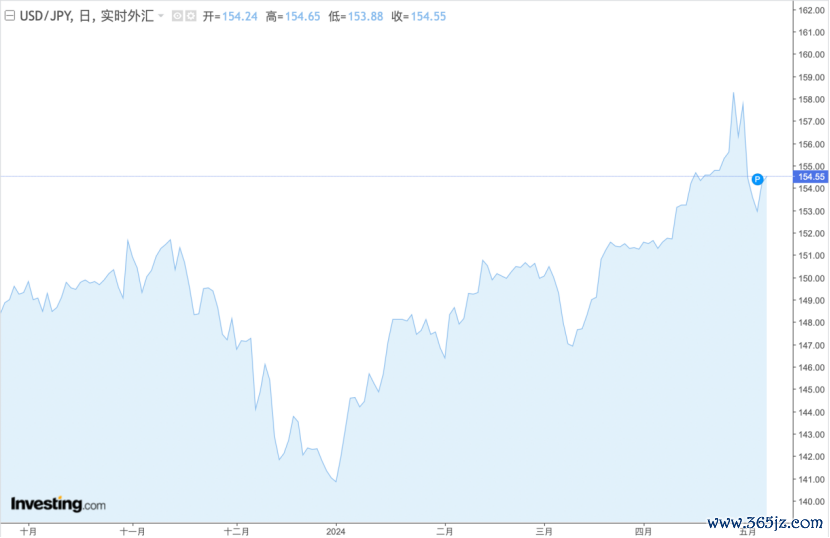Collapse the USD/JPY legend with minus box
The width and height of the screenshot is (830, 538).
(10, 17)
